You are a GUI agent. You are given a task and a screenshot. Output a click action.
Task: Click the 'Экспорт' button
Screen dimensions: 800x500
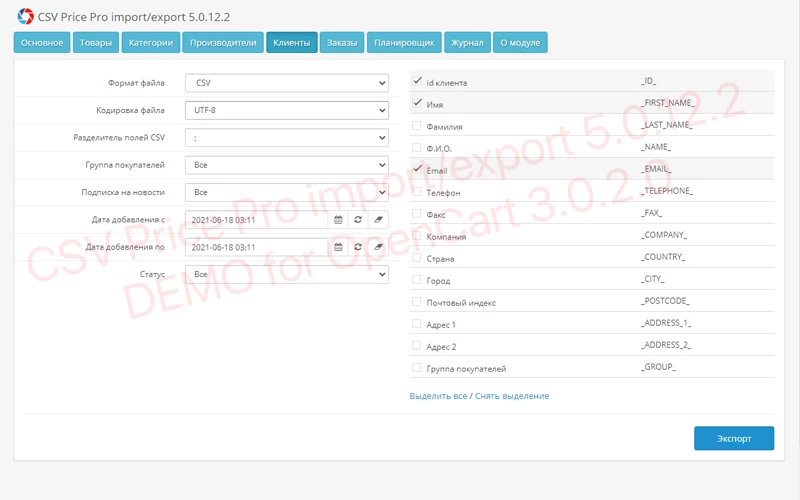(734, 438)
